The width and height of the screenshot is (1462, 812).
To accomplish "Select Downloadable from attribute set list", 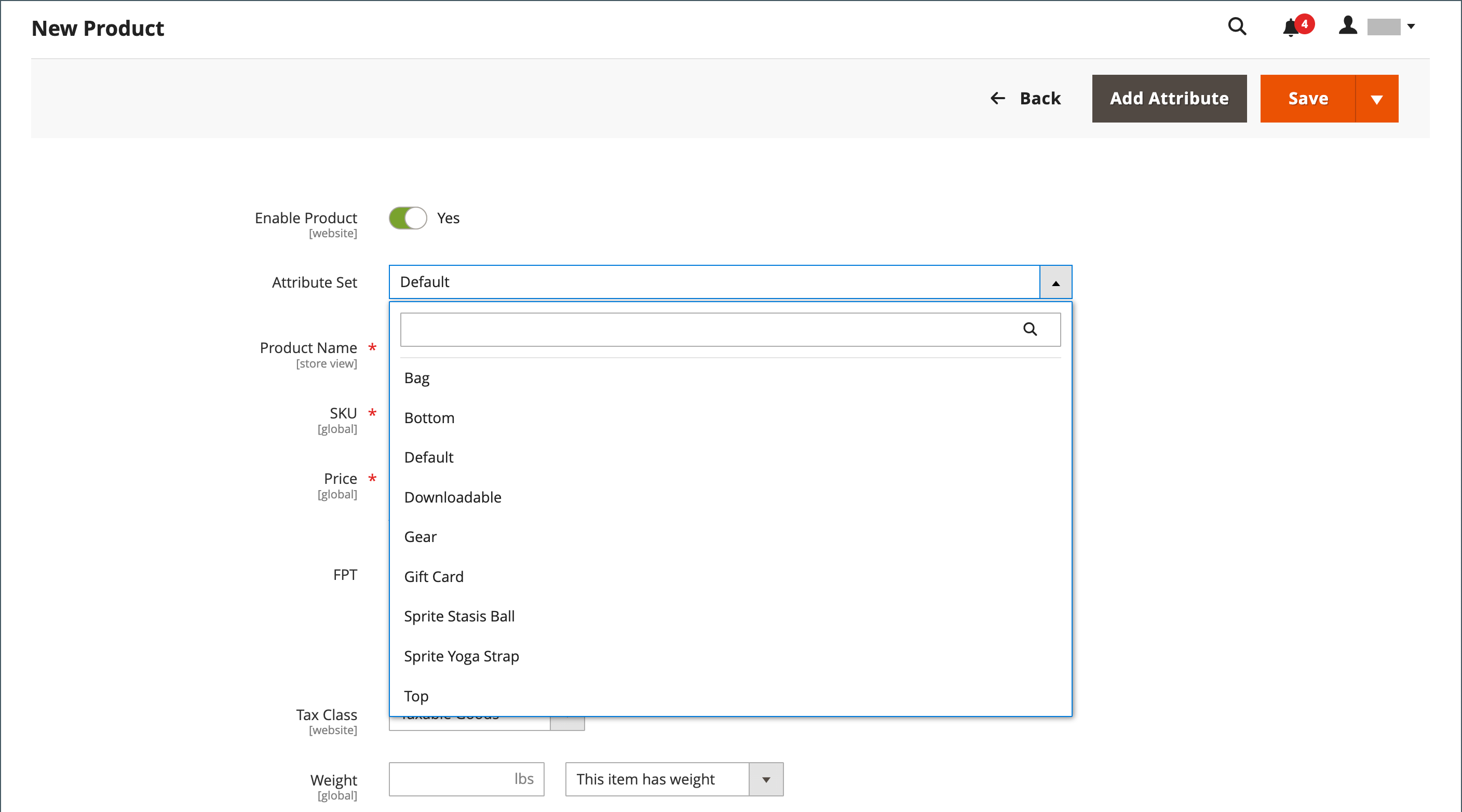I will (453, 497).
